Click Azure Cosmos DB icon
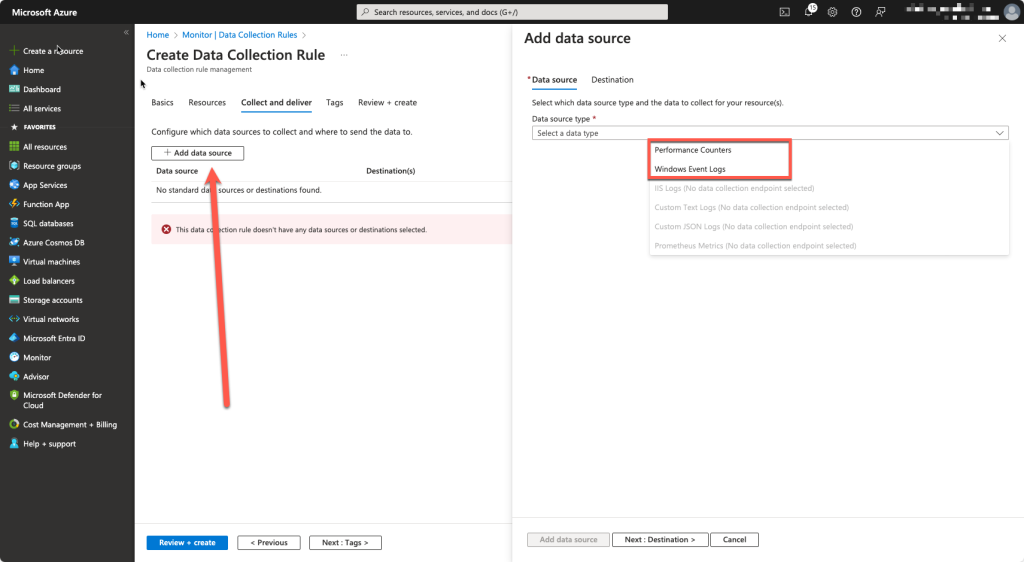The height and width of the screenshot is (562, 1024). coord(14,242)
